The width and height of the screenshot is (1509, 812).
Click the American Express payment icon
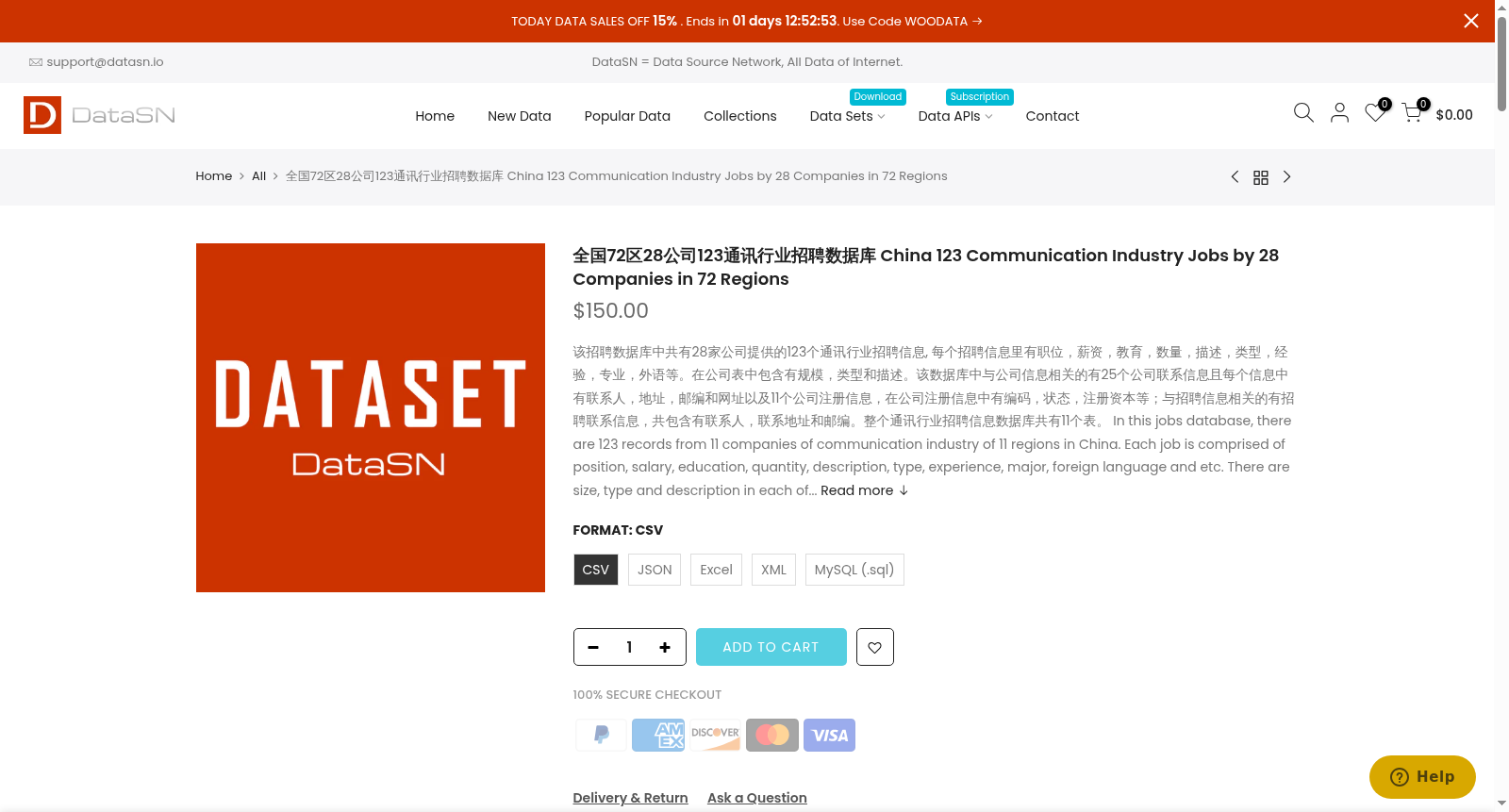pyautogui.click(x=658, y=735)
